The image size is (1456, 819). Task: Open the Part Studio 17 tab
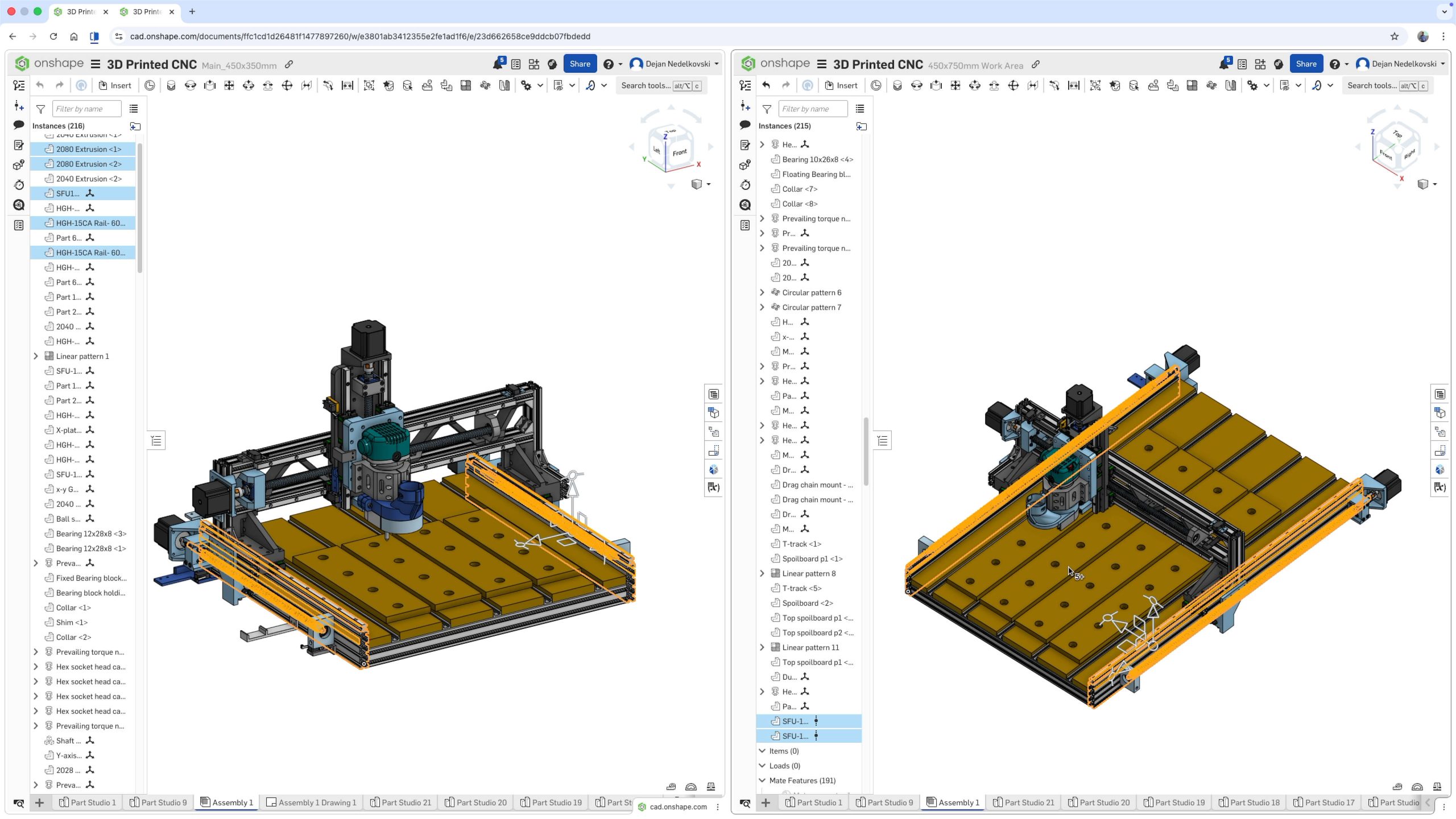[x=1323, y=803]
